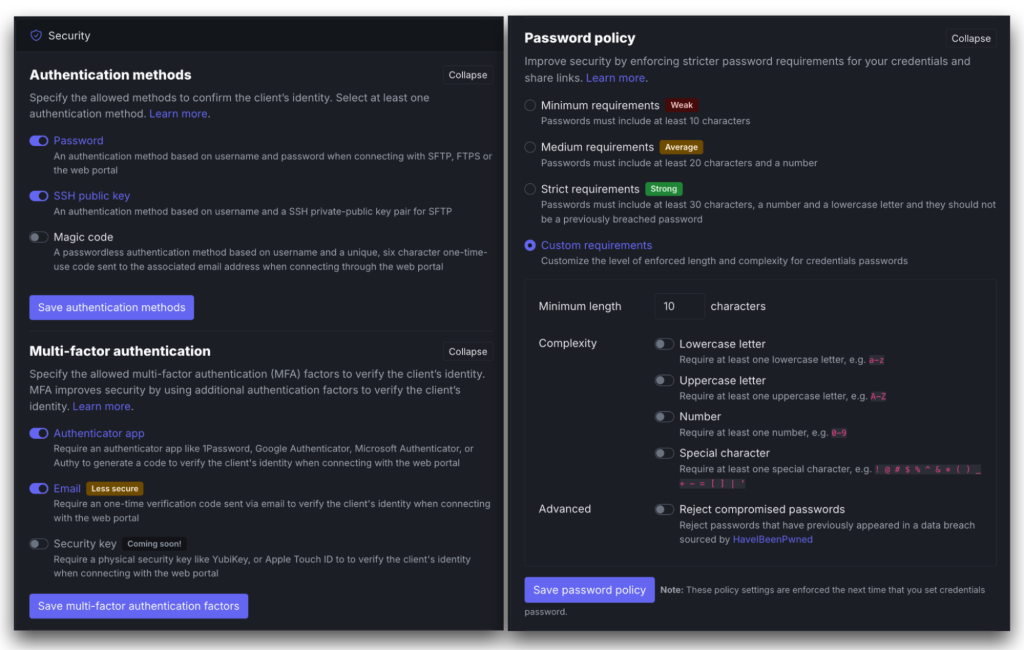
Task: Turn off Email MFA toggle
Action: point(39,489)
